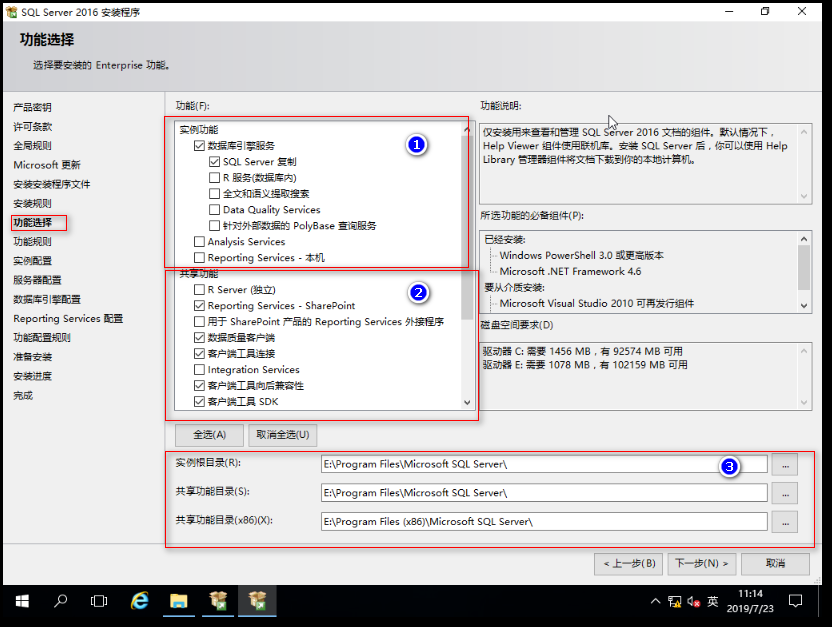
Task: Click 共享功能目录(S) path field
Action: click(544, 493)
